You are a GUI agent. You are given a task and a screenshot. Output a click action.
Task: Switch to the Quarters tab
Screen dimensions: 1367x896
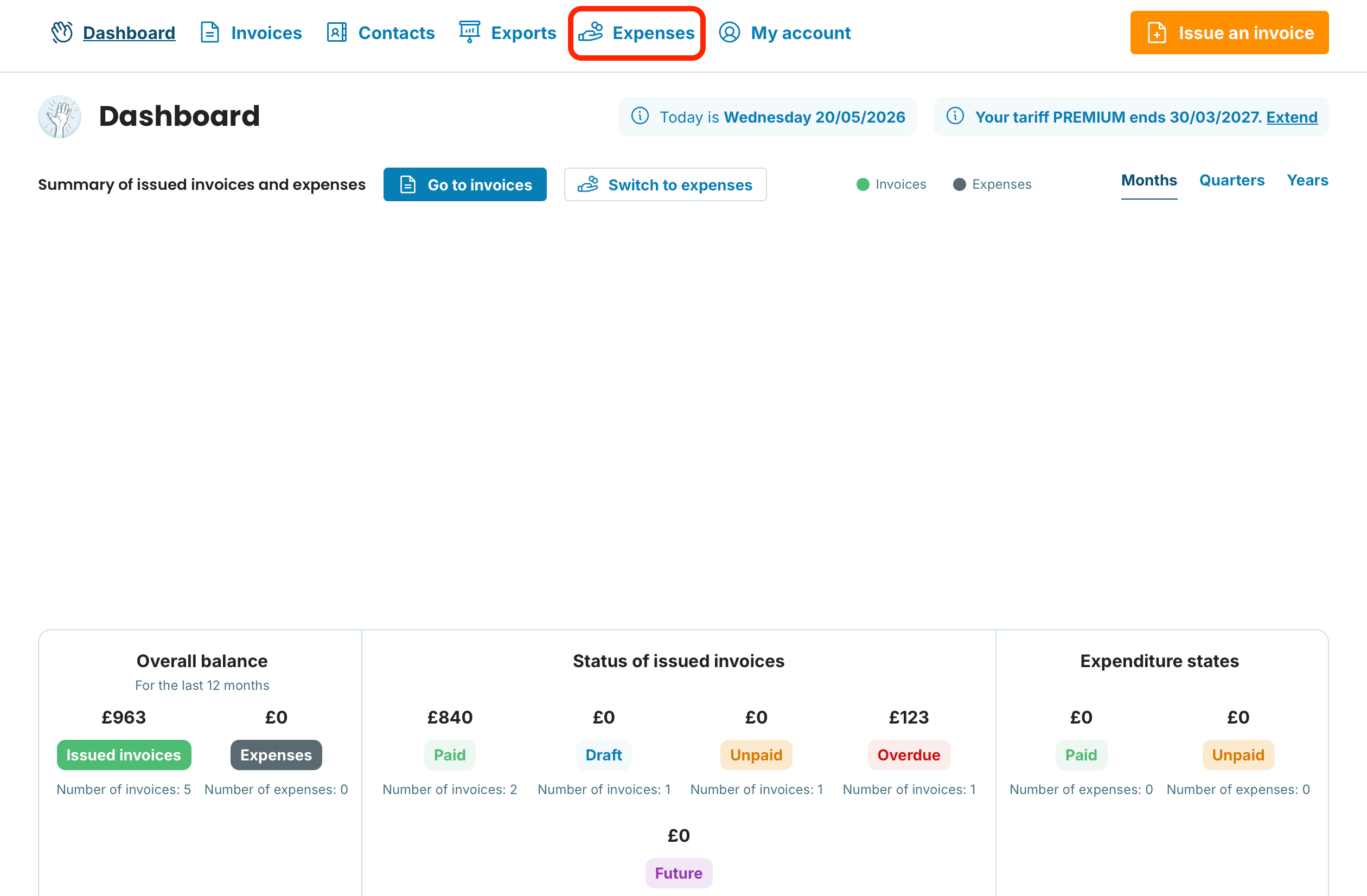pyautogui.click(x=1232, y=181)
